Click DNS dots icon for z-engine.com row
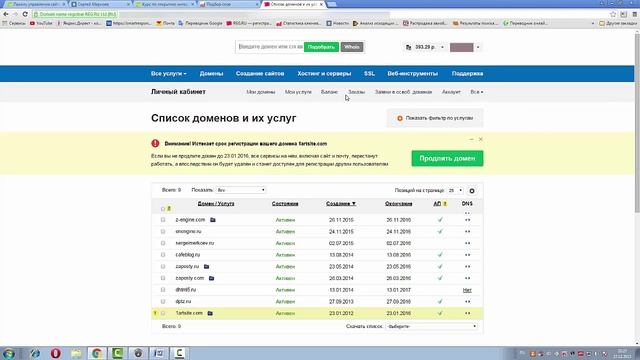This screenshot has height=360, width=640. coord(467,220)
